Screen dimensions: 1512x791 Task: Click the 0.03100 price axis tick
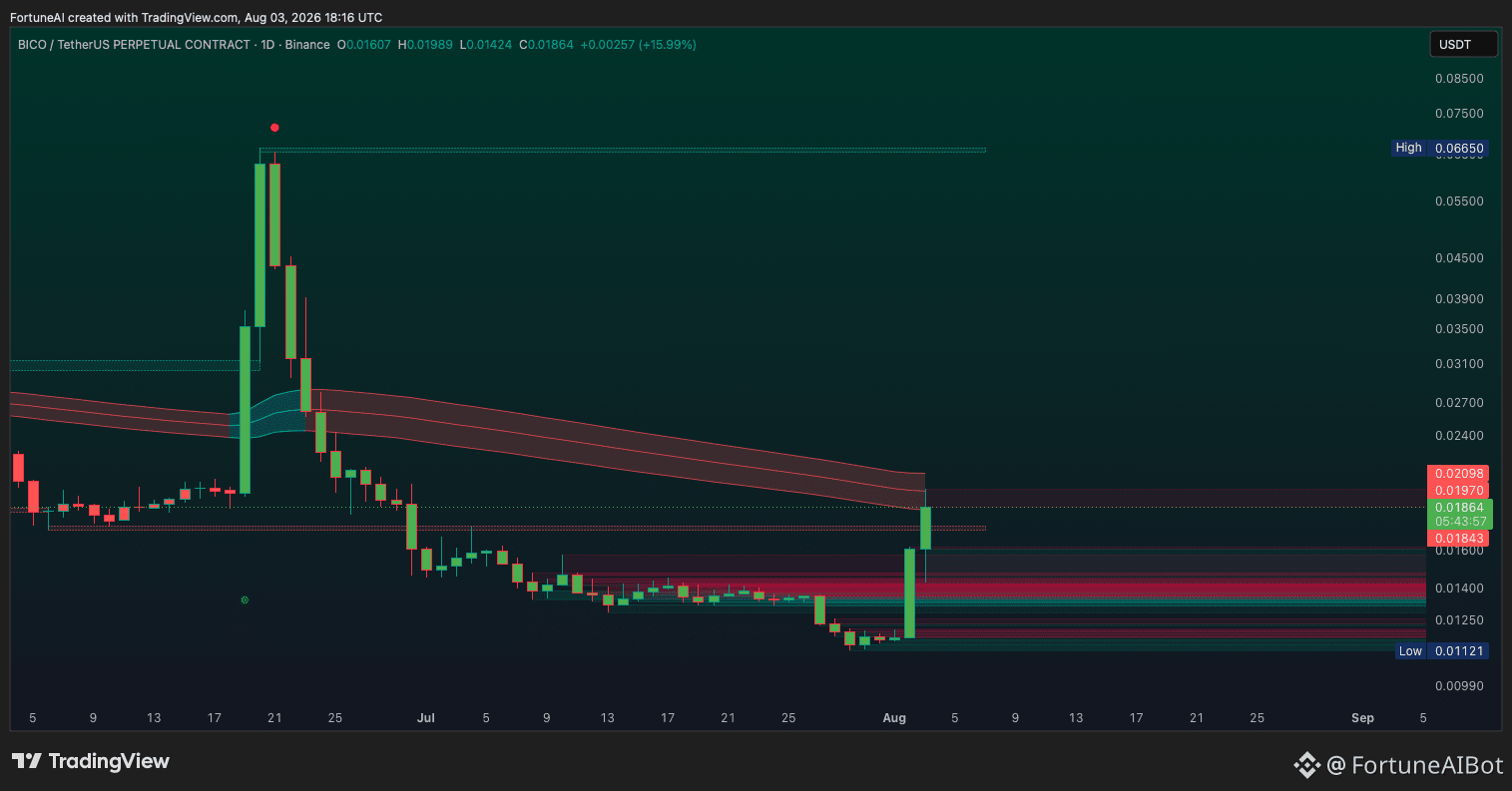(x=1459, y=363)
